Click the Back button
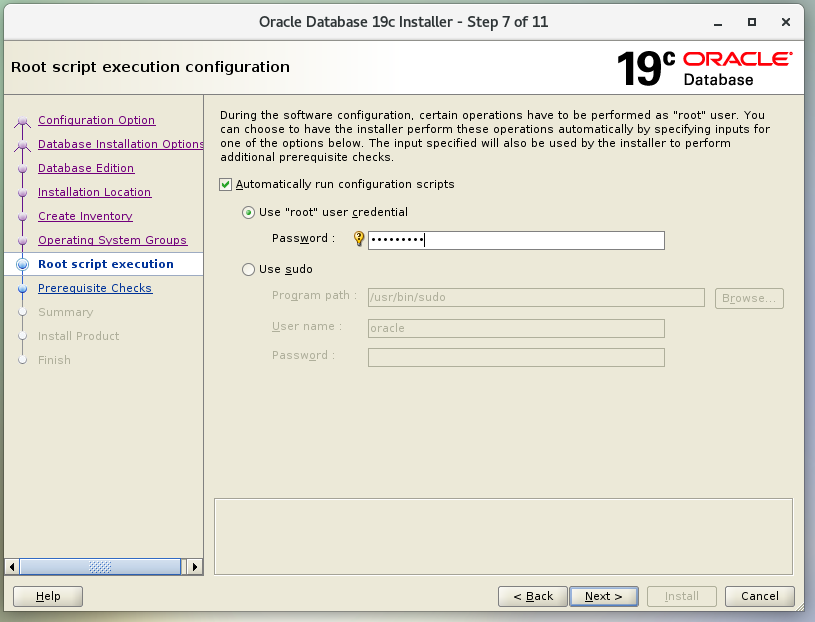The width and height of the screenshot is (815, 622). [x=533, y=596]
